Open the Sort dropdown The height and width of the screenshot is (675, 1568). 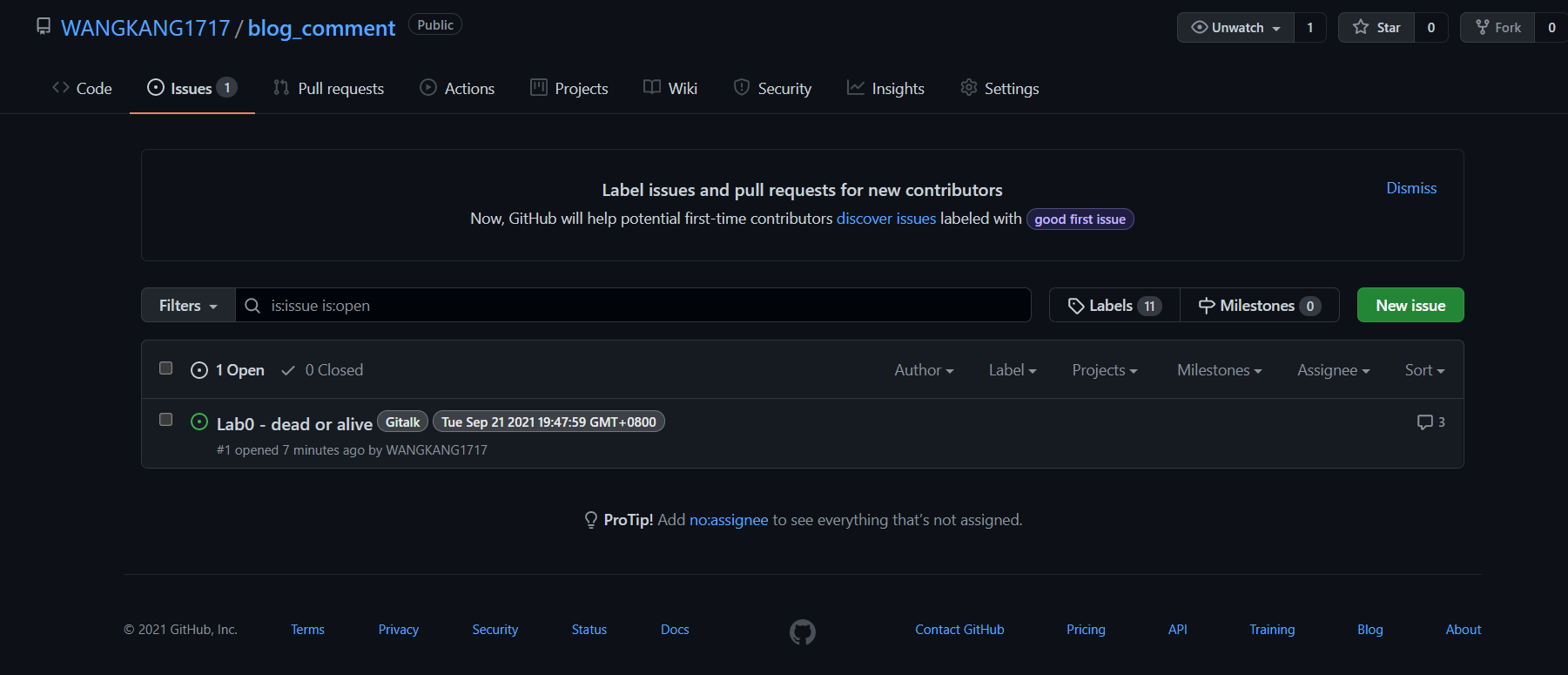point(1423,370)
